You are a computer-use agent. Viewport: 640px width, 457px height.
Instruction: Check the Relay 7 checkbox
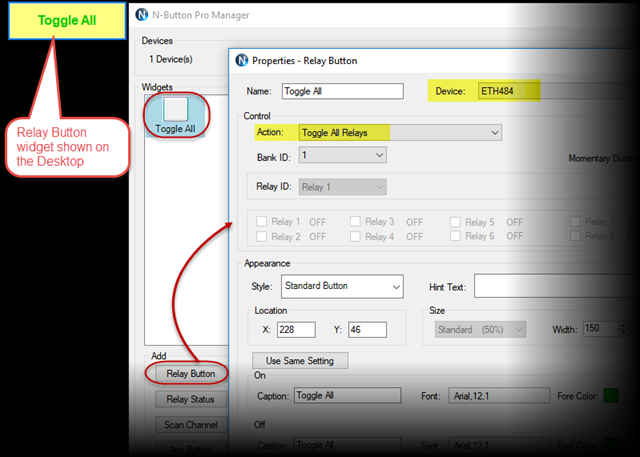click(576, 222)
